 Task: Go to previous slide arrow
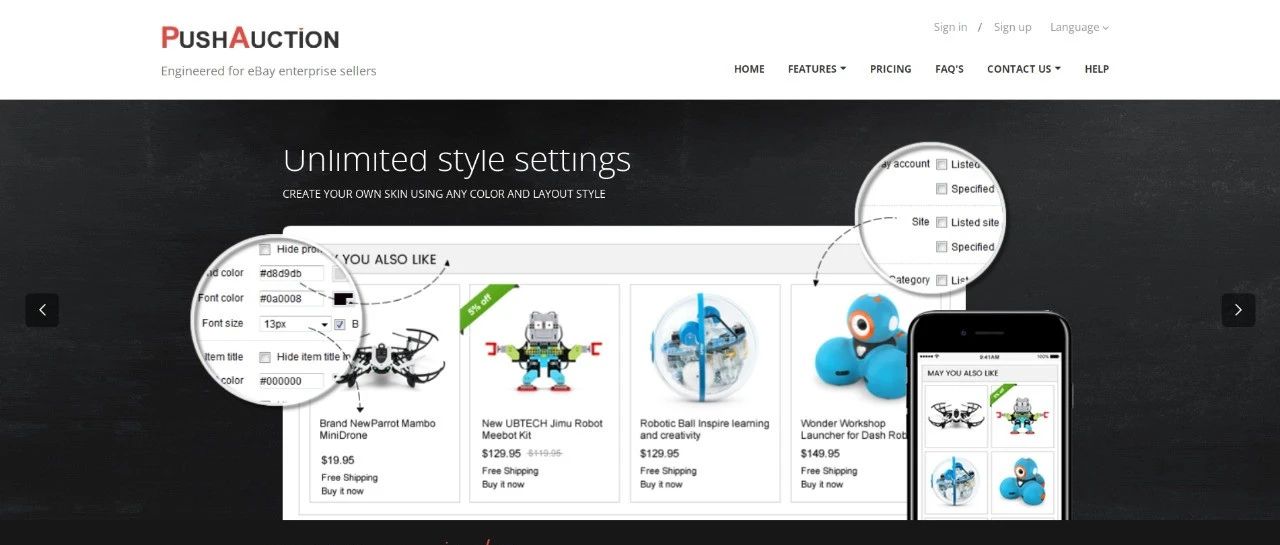42,310
